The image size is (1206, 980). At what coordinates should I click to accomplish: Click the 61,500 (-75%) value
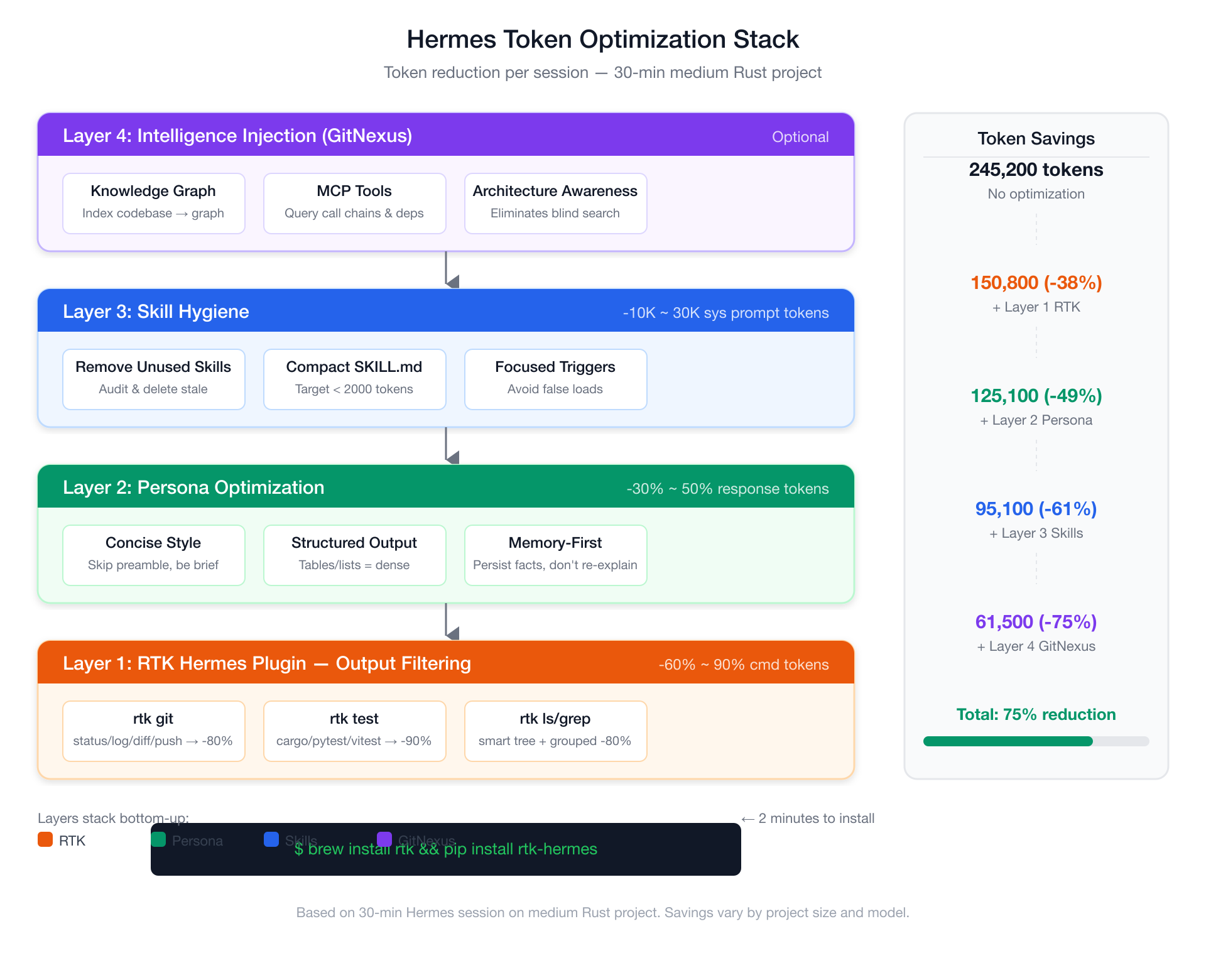point(1036,622)
